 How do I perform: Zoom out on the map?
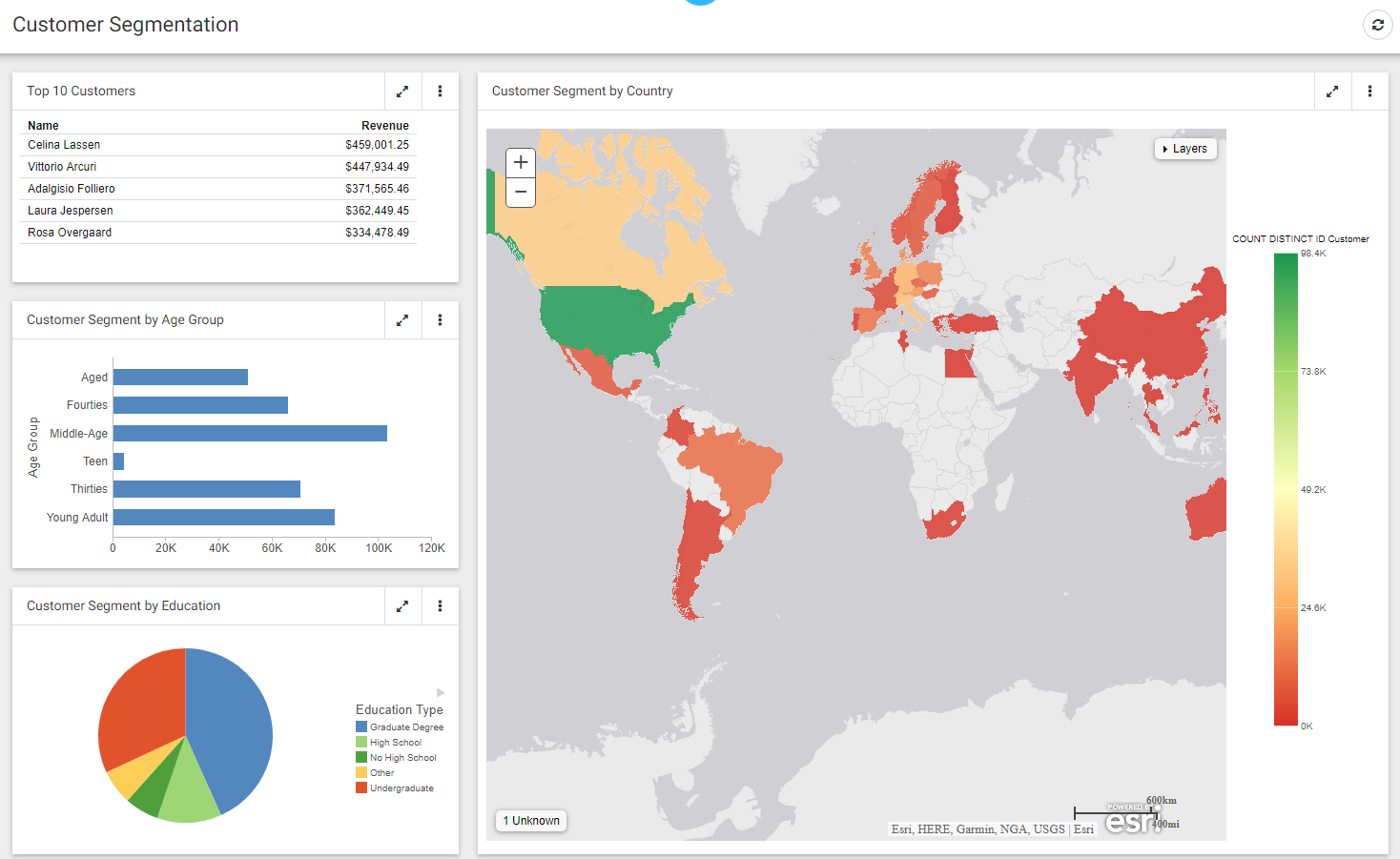click(521, 192)
